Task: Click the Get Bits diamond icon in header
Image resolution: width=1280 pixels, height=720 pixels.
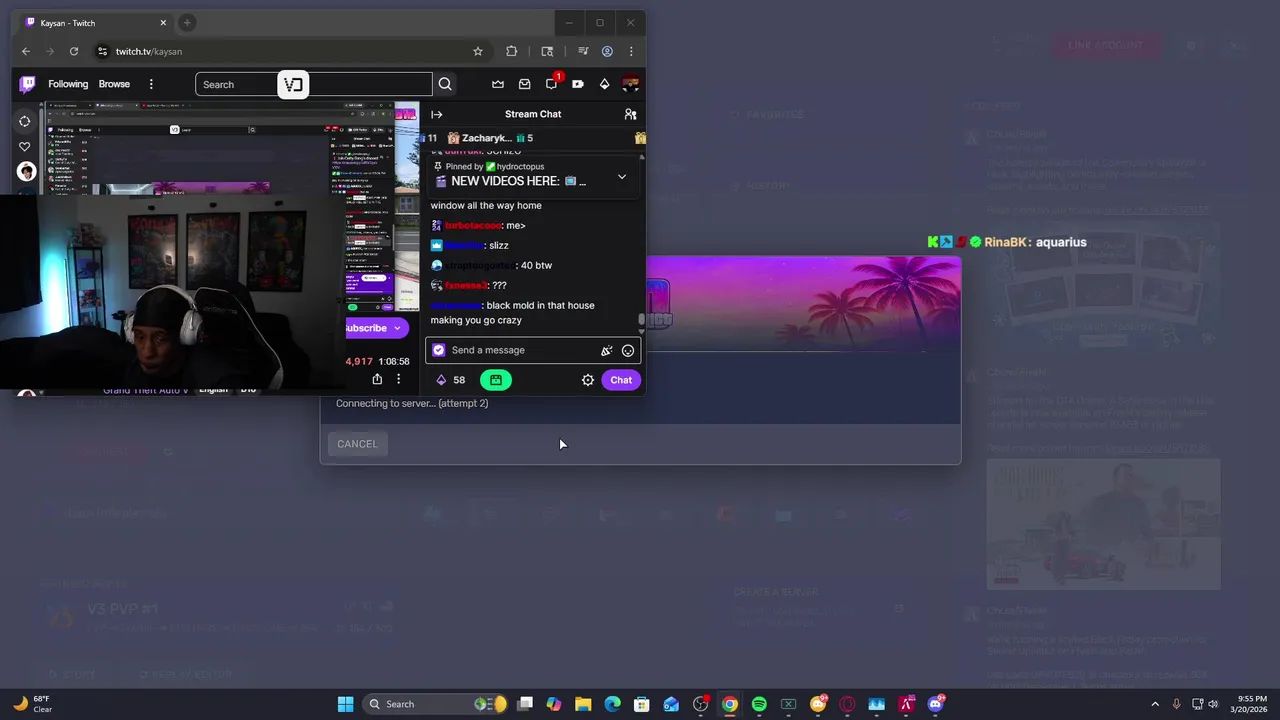Action: (x=604, y=84)
